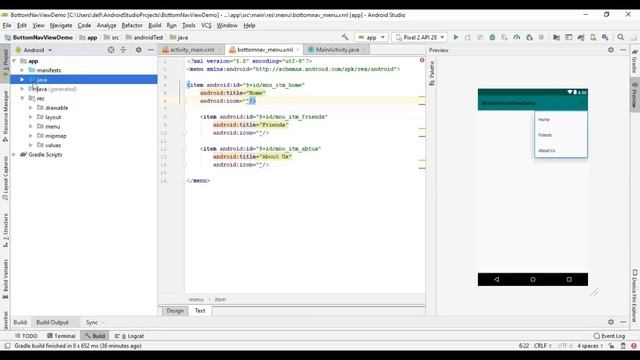Select the Text editor tab
Viewport: 640px width, 360px height.
click(x=200, y=311)
